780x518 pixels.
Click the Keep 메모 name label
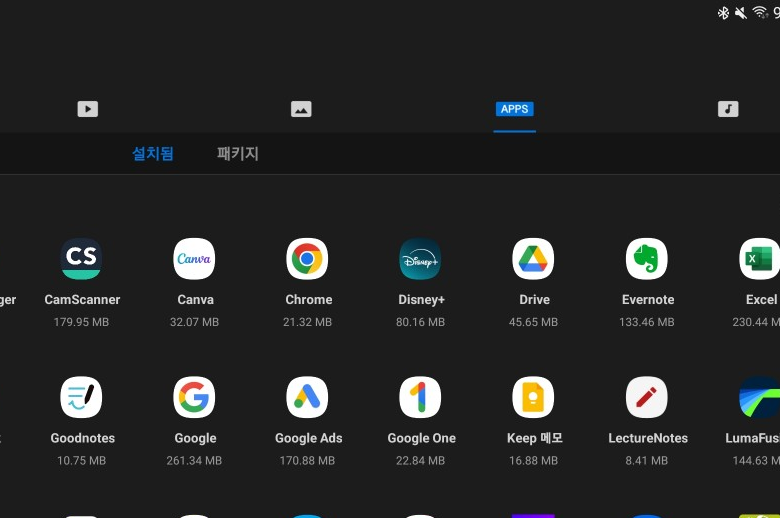[x=535, y=438]
